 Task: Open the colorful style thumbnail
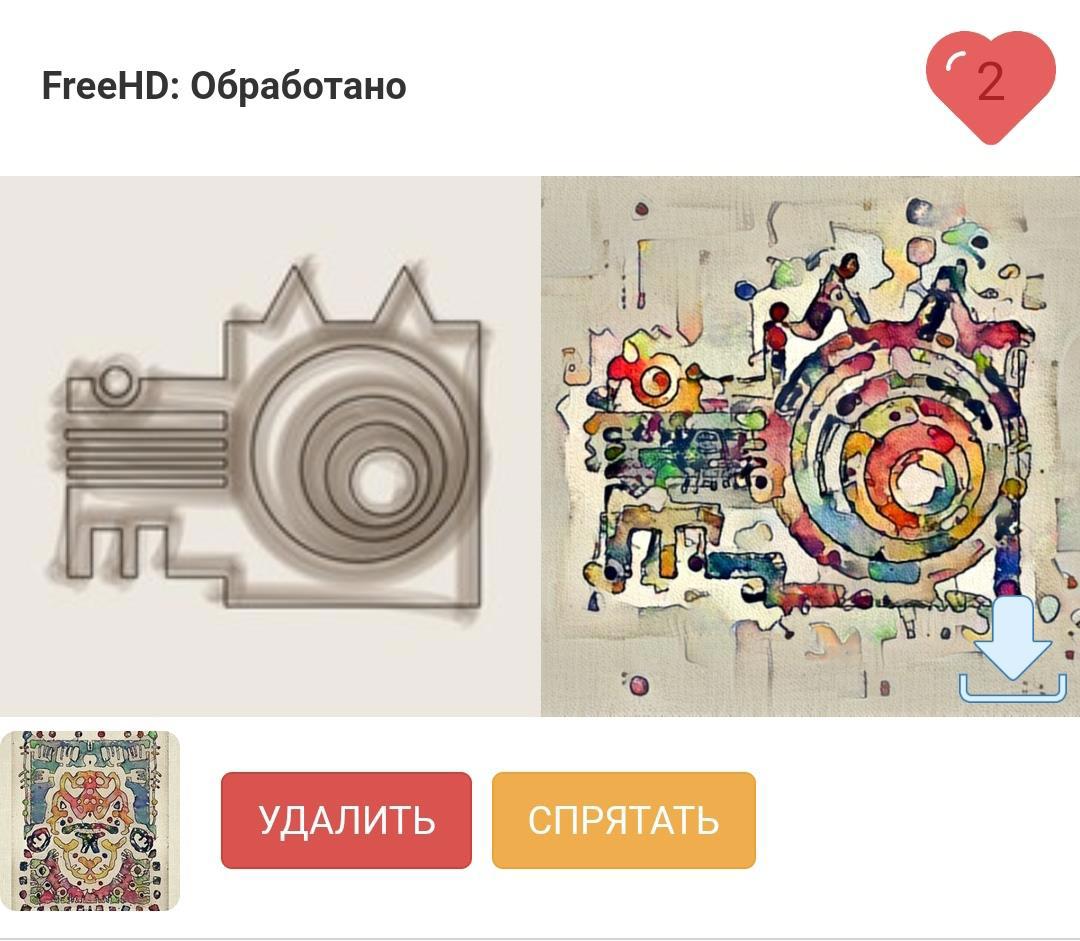pyautogui.click(x=90, y=820)
